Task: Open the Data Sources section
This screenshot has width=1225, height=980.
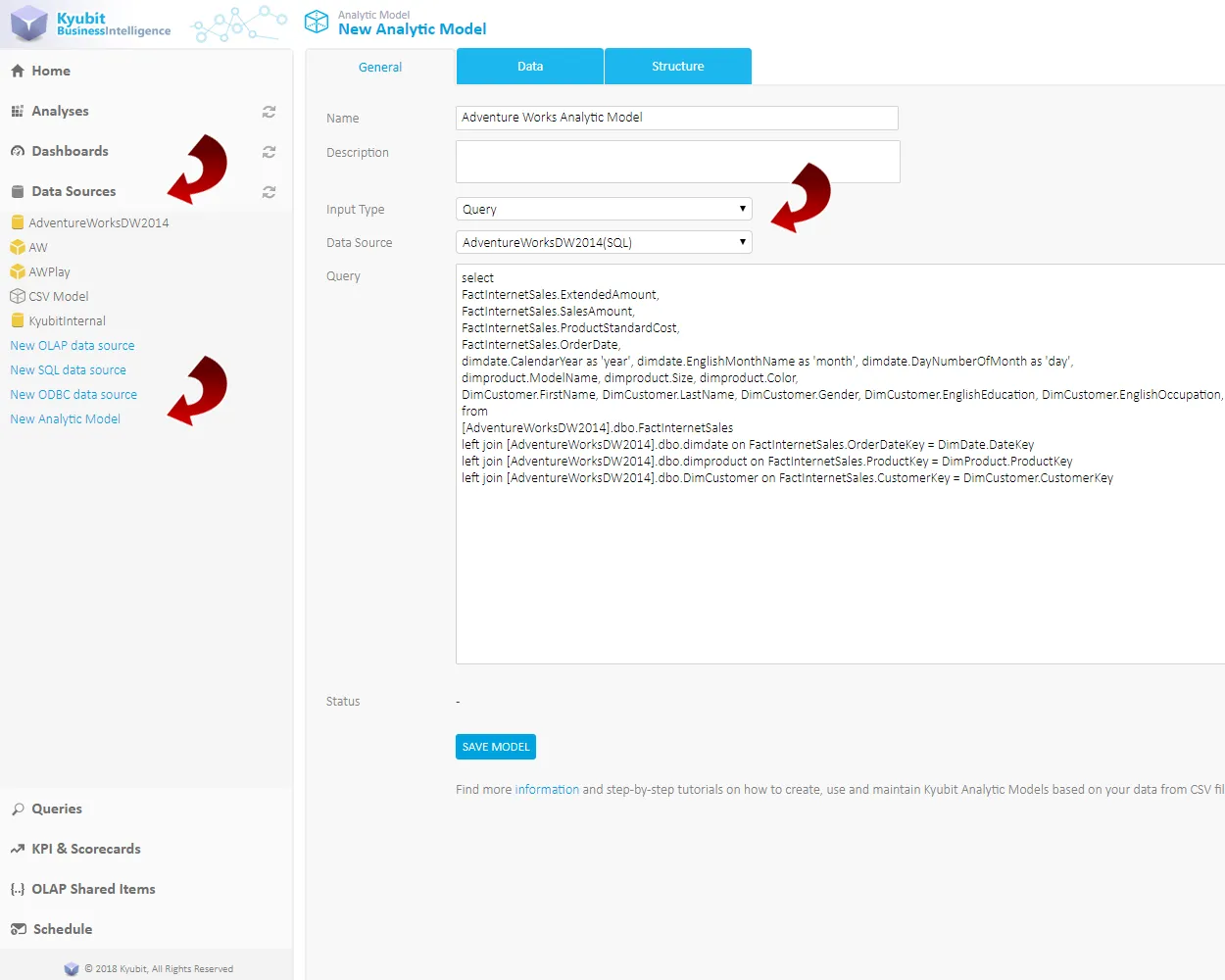Action: click(73, 191)
